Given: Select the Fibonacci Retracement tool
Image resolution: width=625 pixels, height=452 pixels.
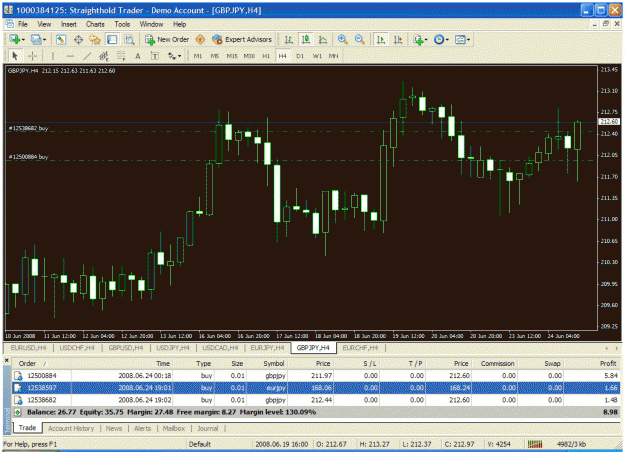Looking at the screenshot, I should pos(121,56).
